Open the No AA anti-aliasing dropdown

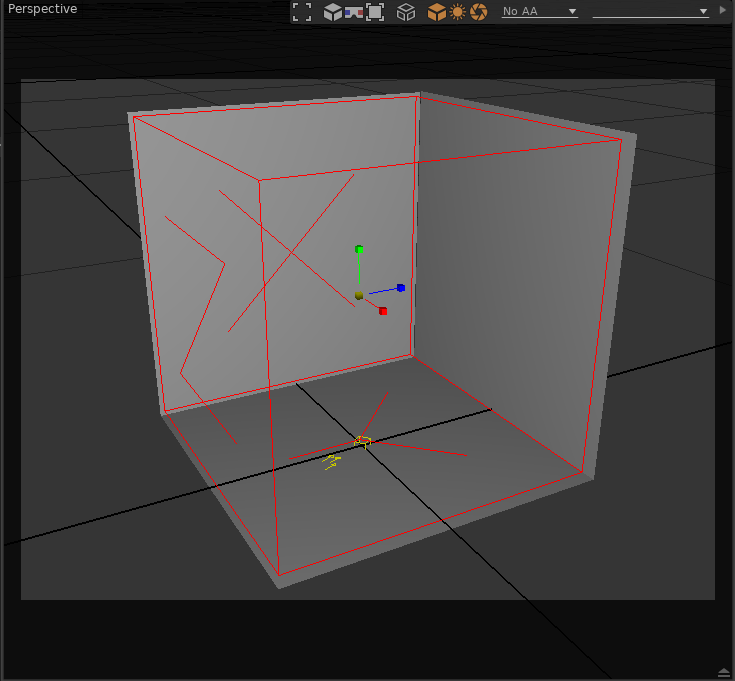539,12
